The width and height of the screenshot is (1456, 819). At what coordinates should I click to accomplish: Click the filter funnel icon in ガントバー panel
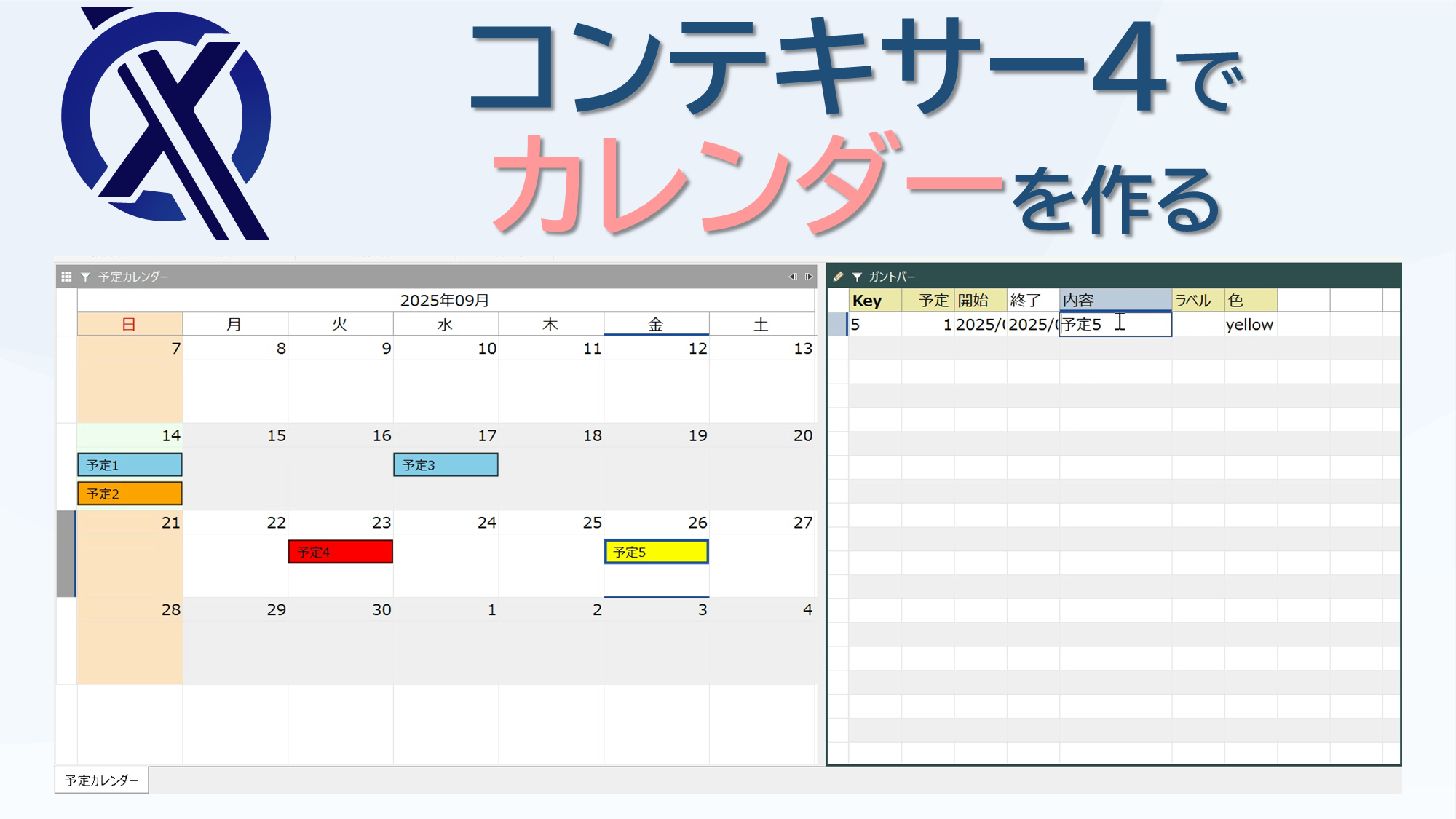(857, 277)
